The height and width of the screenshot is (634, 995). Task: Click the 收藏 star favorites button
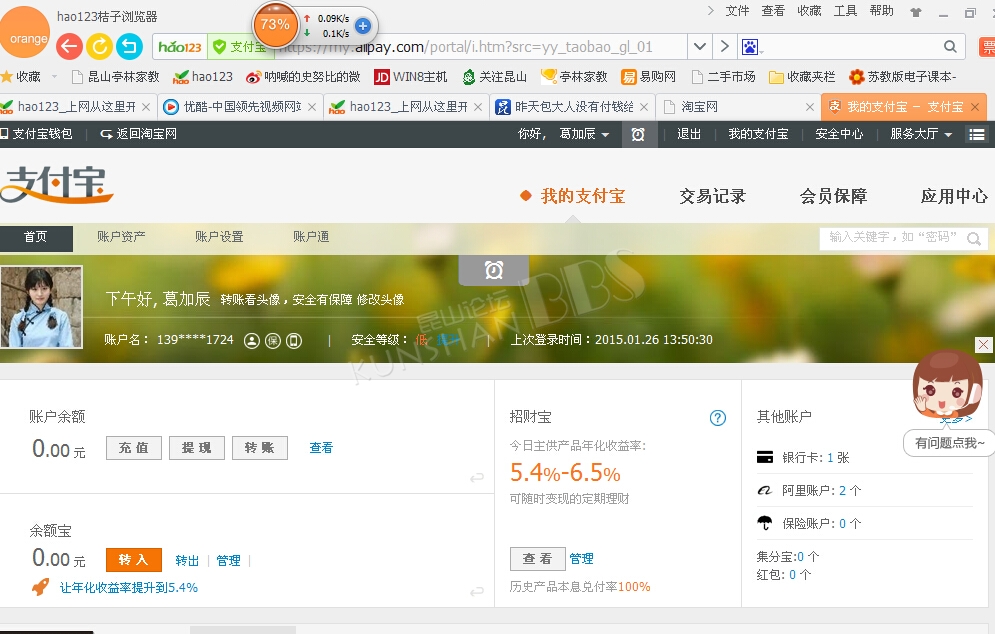click(x=21, y=77)
